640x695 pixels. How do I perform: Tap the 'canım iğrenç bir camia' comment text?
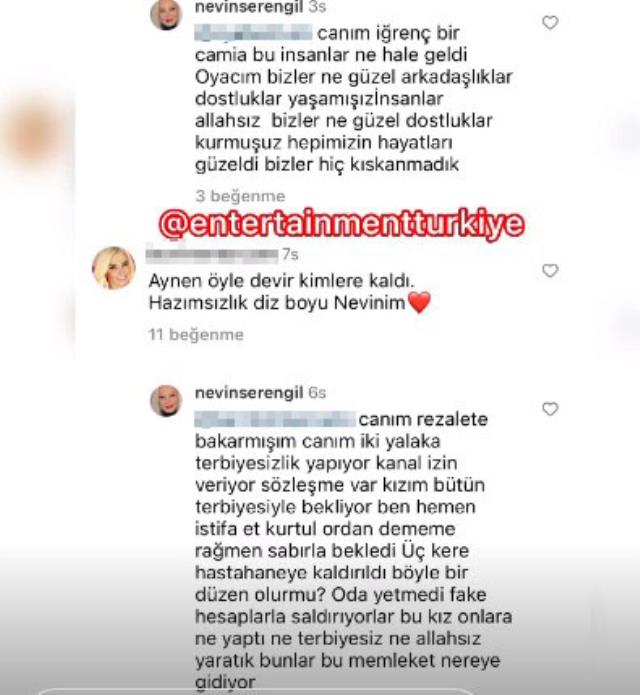coord(354,99)
